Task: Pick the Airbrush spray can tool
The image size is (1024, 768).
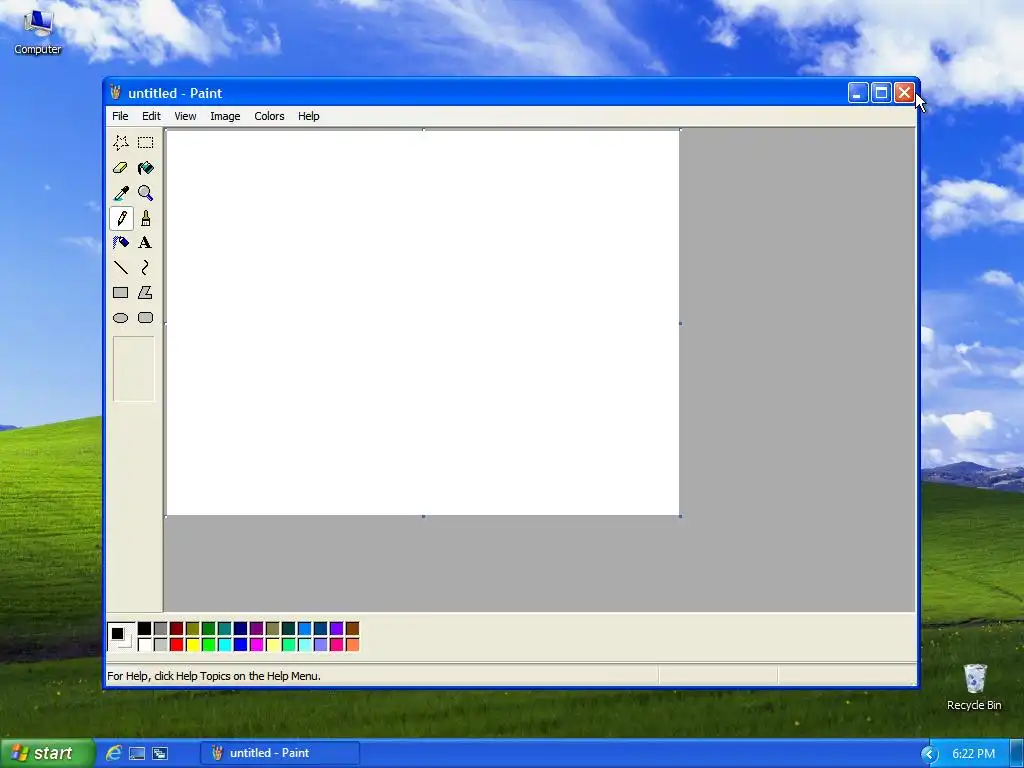Action: click(121, 243)
